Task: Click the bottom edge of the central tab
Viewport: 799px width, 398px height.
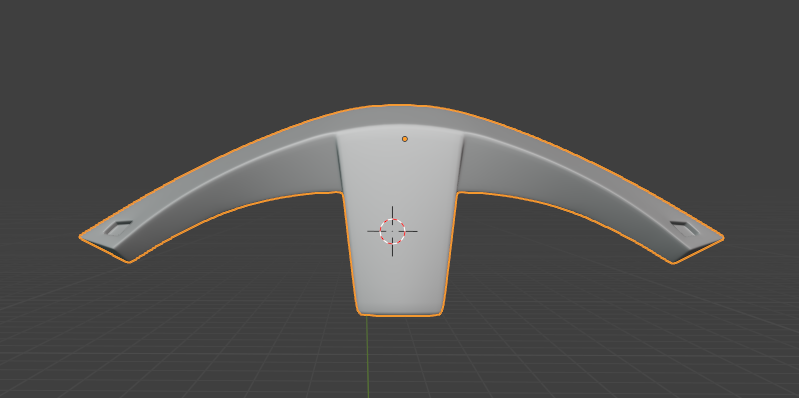Action: pos(399,315)
